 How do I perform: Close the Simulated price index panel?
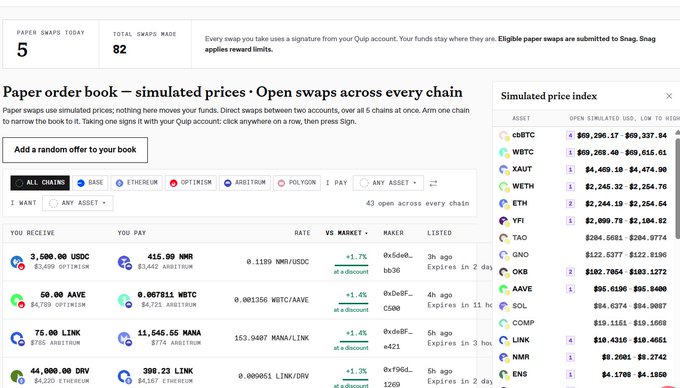point(669,96)
